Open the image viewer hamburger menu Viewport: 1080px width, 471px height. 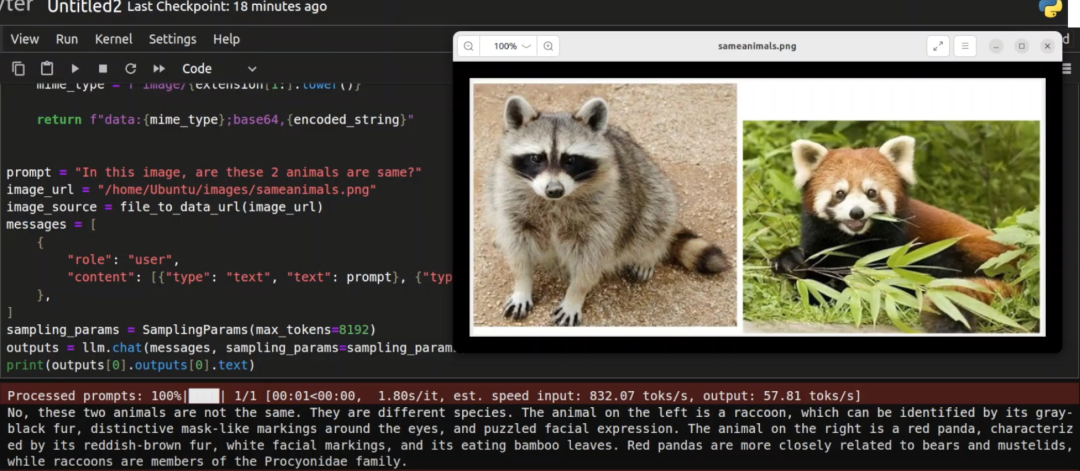(x=964, y=46)
